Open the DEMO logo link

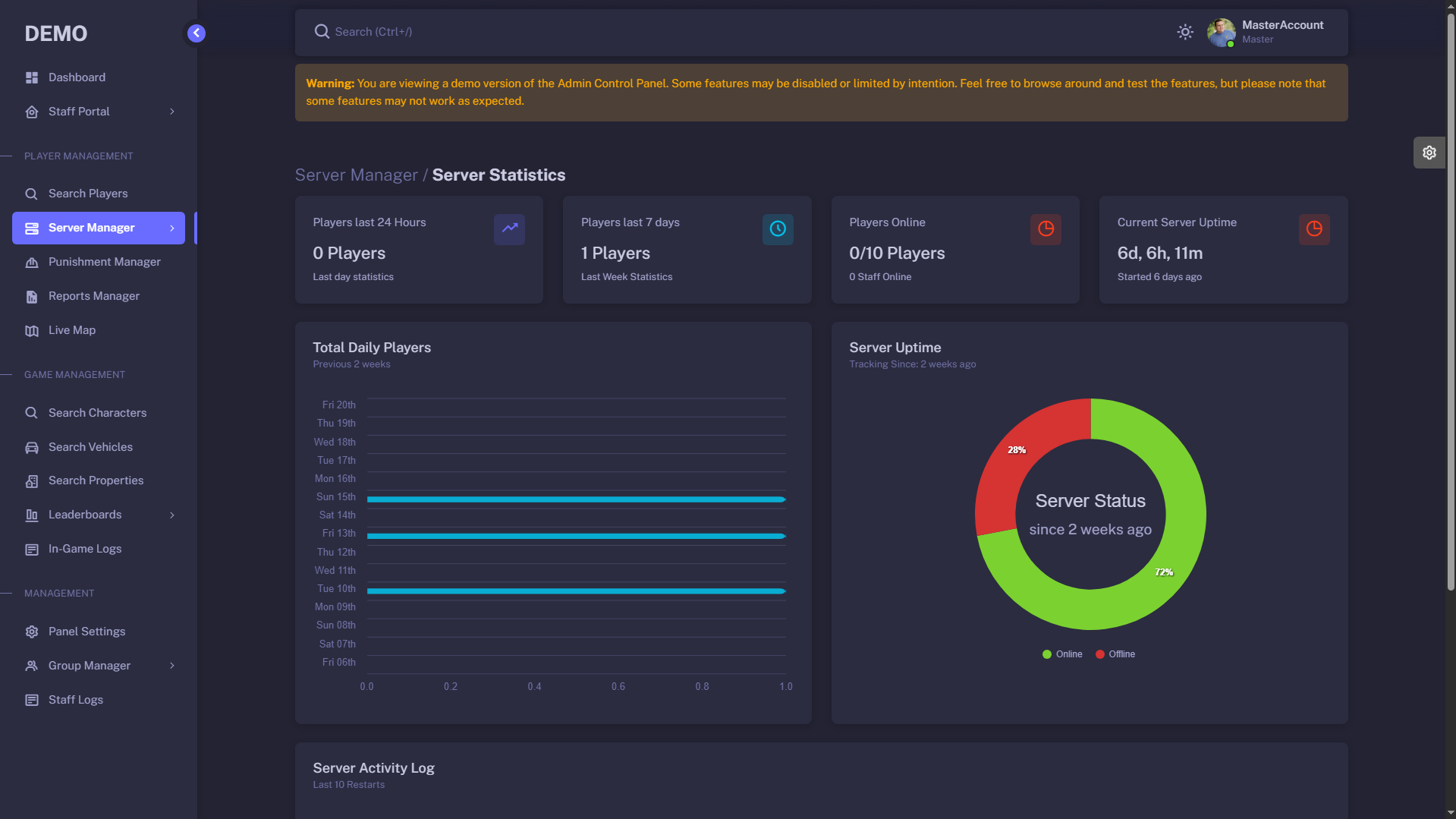pyautogui.click(x=56, y=33)
